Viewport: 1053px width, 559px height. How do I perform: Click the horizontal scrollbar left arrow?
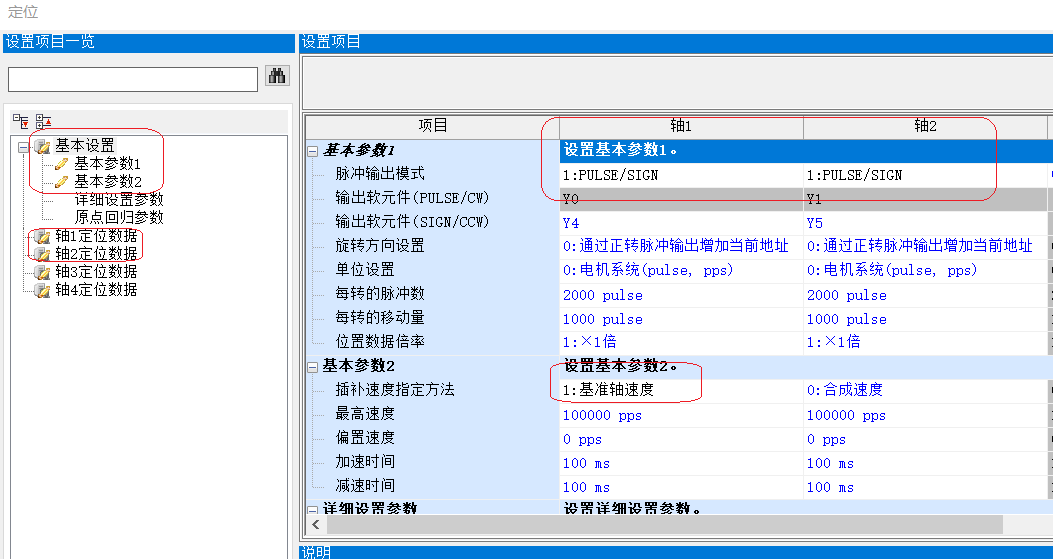pyautogui.click(x=316, y=525)
